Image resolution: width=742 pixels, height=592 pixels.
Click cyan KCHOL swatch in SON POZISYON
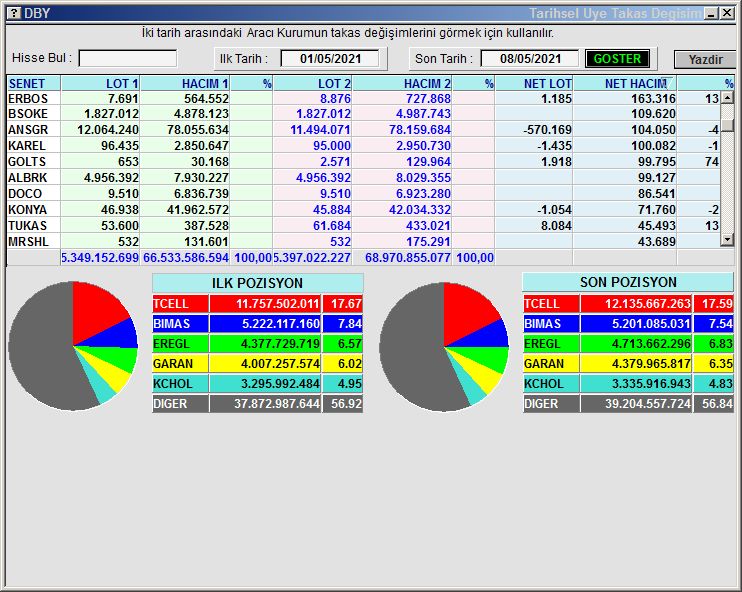click(551, 384)
